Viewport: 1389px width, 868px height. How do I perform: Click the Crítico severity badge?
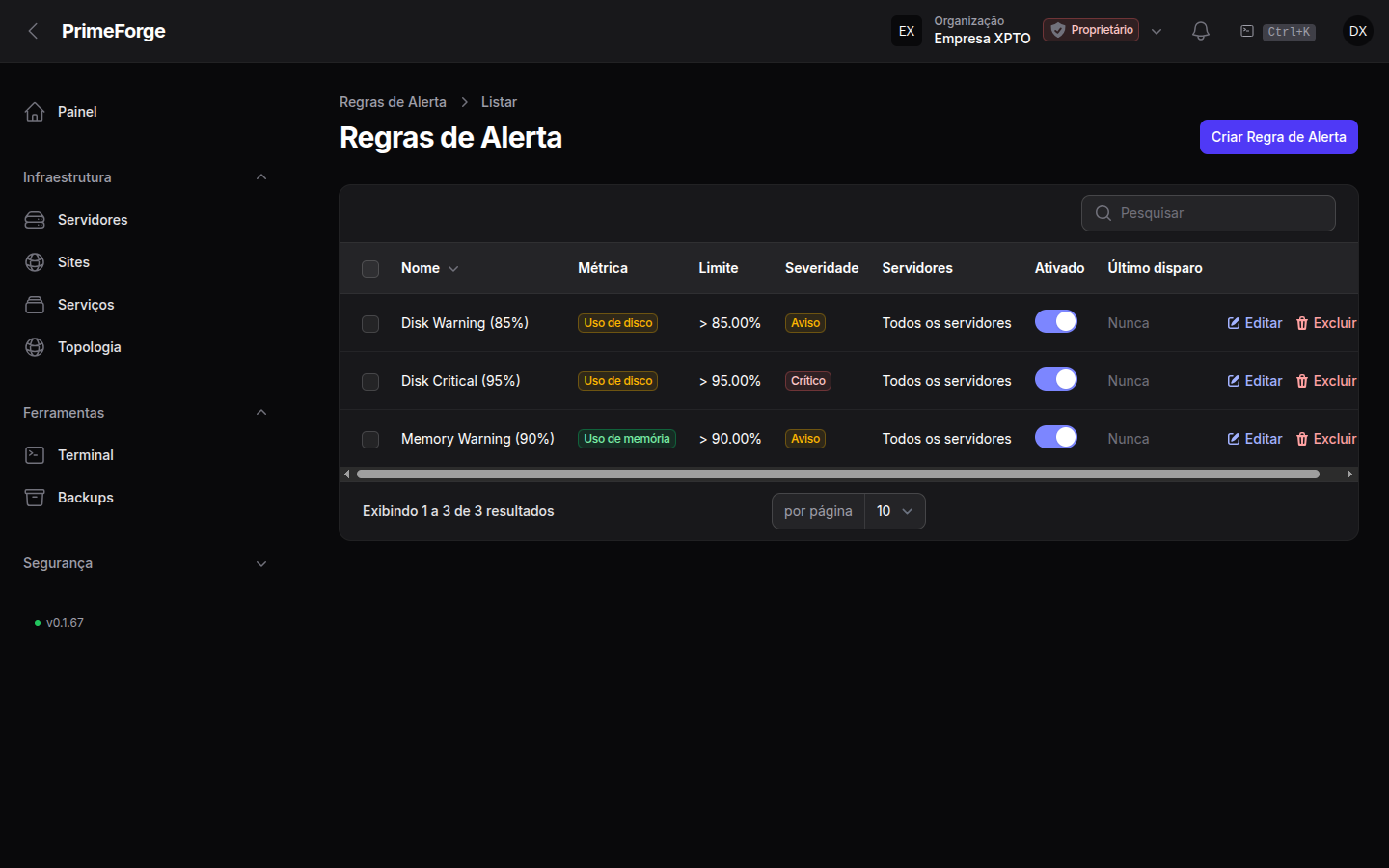click(x=808, y=381)
